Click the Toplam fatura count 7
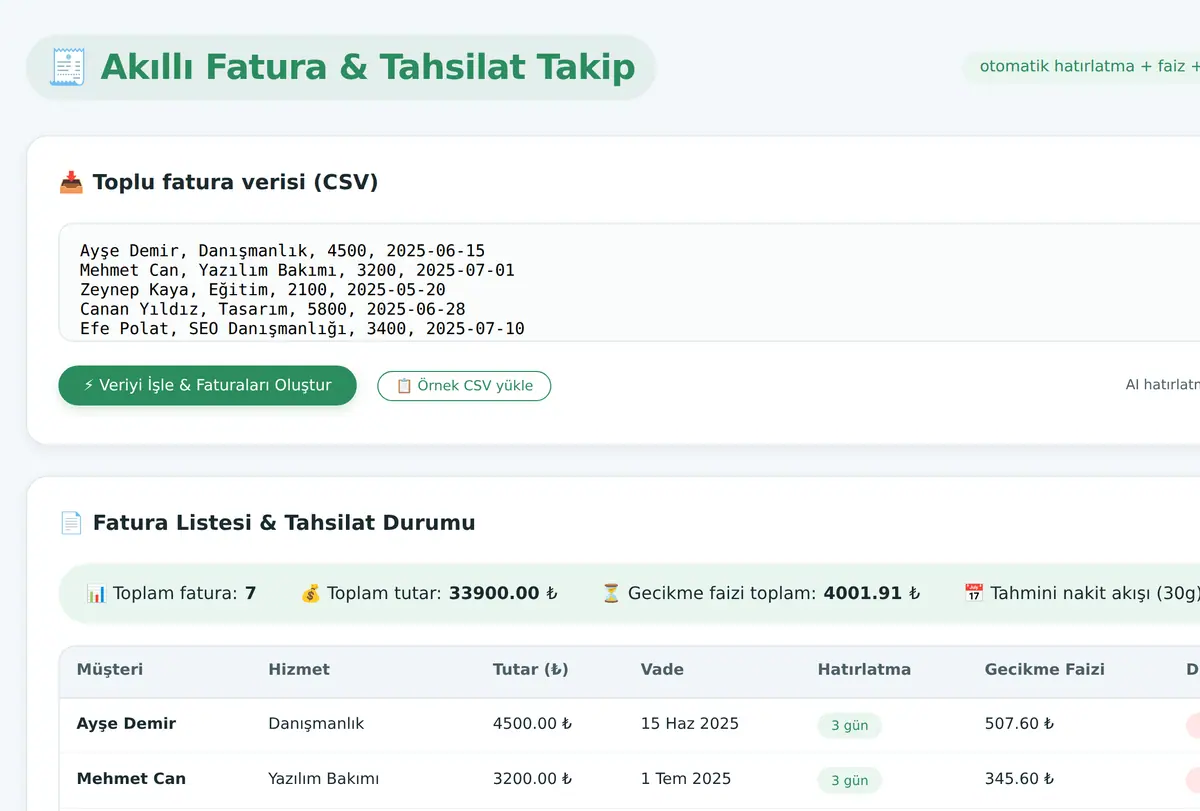Image resolution: width=1200 pixels, height=811 pixels. (x=251, y=593)
